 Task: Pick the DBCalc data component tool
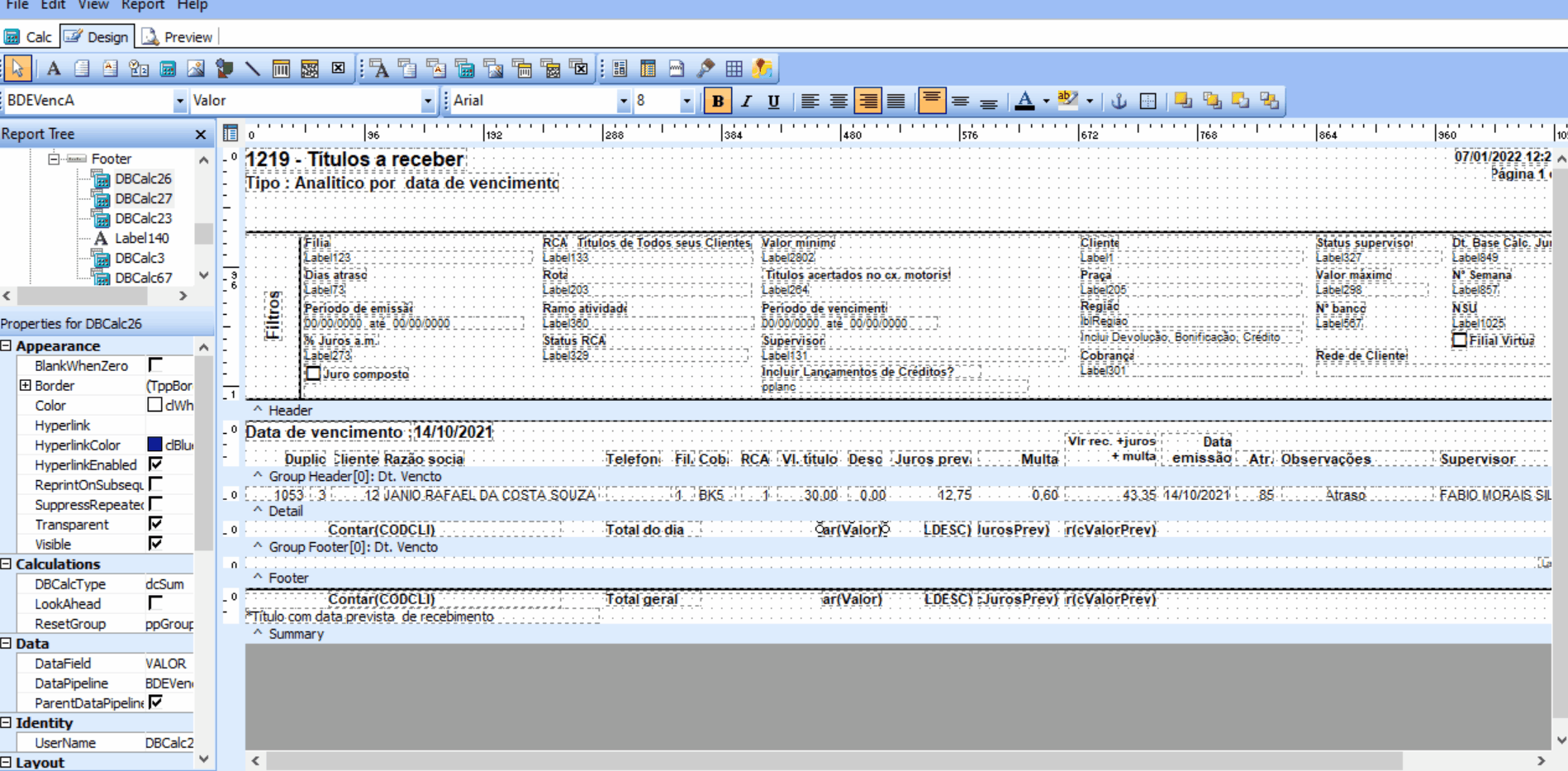[464, 69]
